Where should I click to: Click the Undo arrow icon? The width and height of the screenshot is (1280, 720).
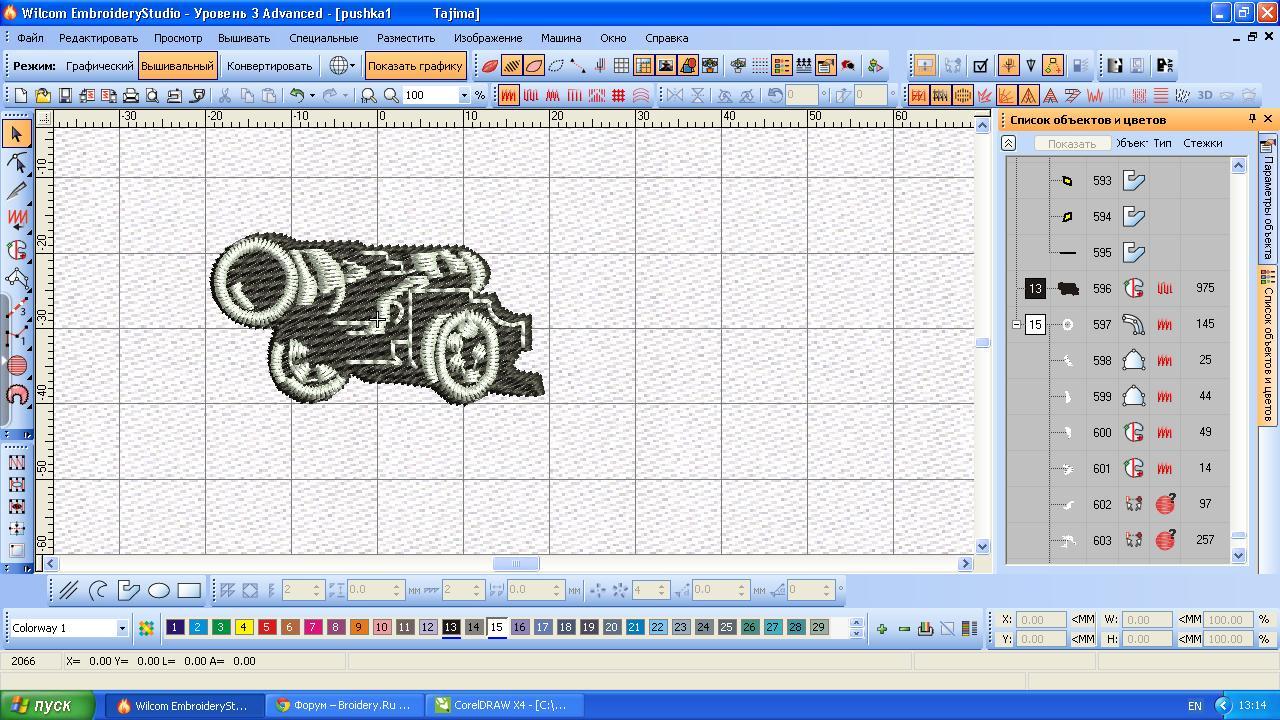pos(297,96)
